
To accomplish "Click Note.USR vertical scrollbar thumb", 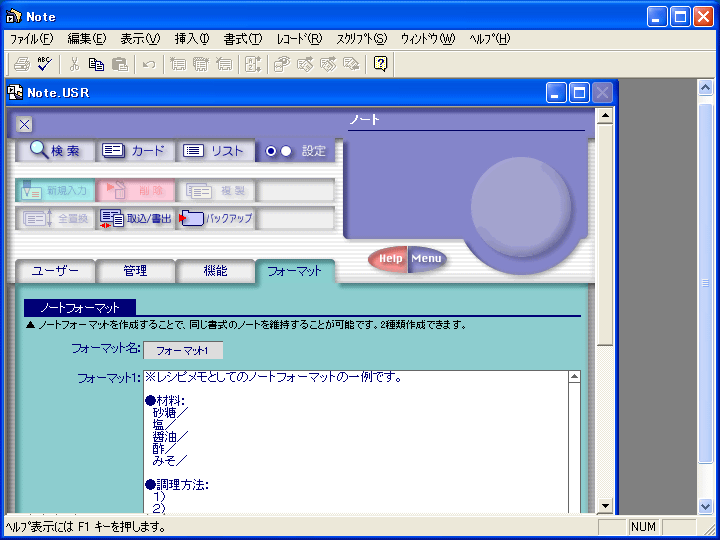I will coord(605,234).
